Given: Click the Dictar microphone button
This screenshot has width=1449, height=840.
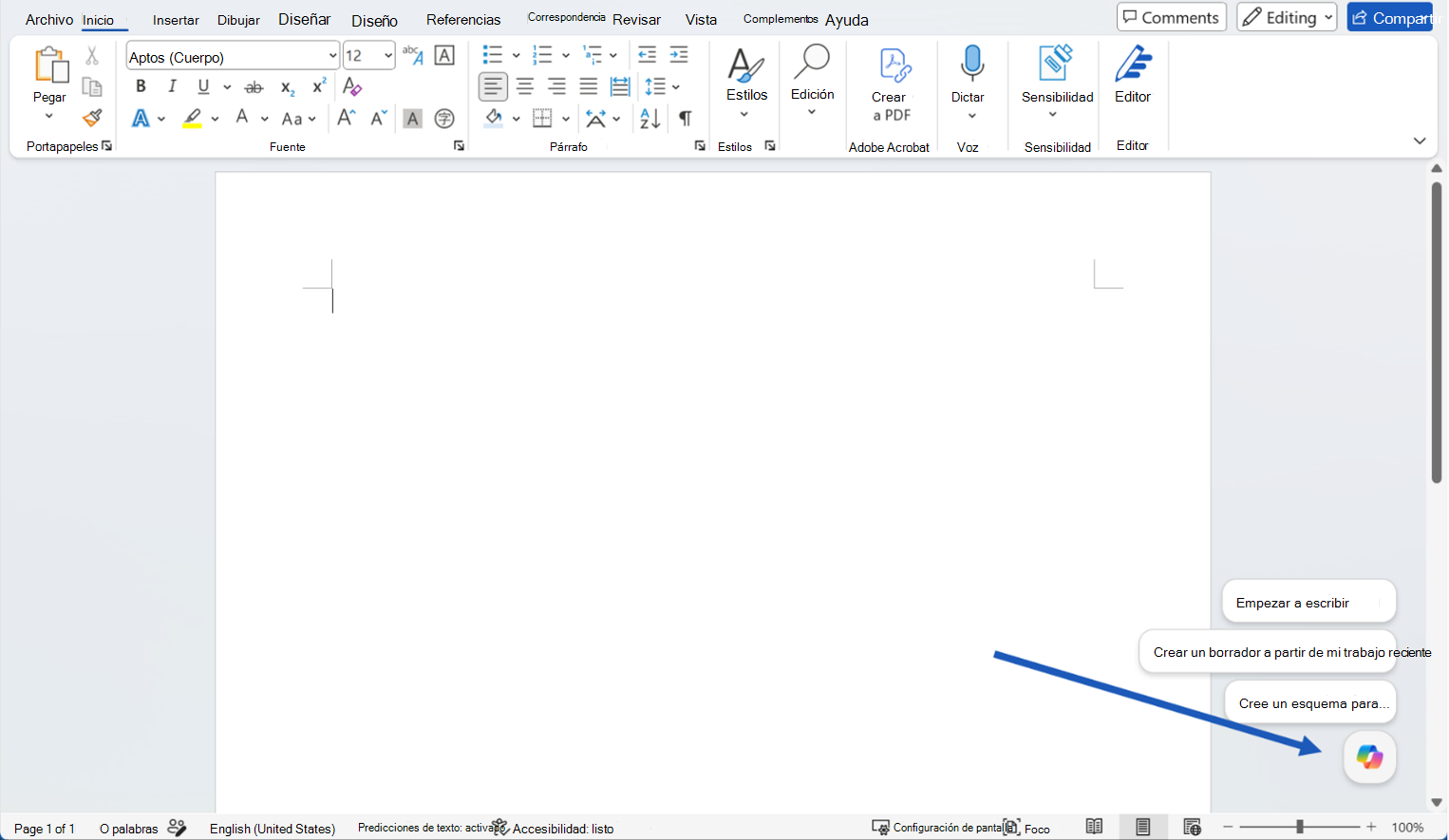Looking at the screenshot, I should 972,63.
